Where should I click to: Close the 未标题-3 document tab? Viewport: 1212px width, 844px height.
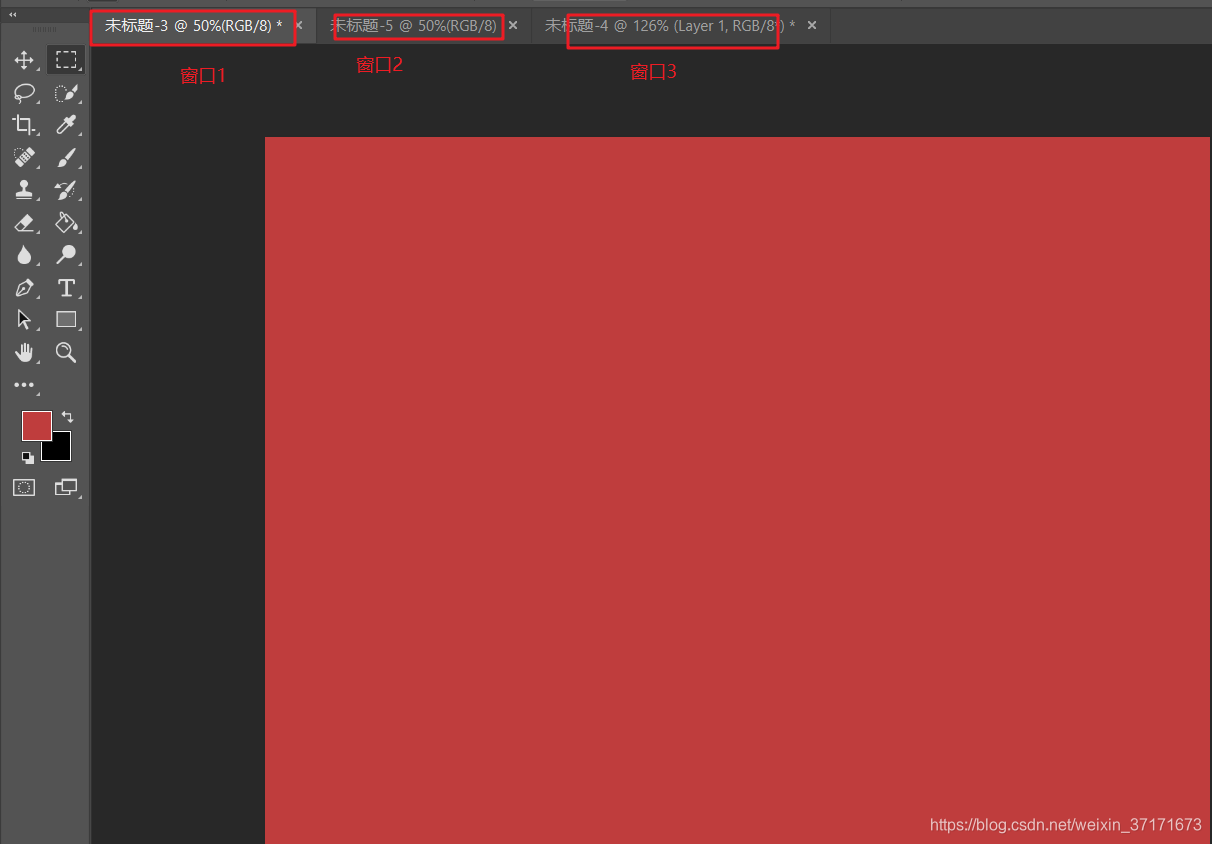point(299,26)
